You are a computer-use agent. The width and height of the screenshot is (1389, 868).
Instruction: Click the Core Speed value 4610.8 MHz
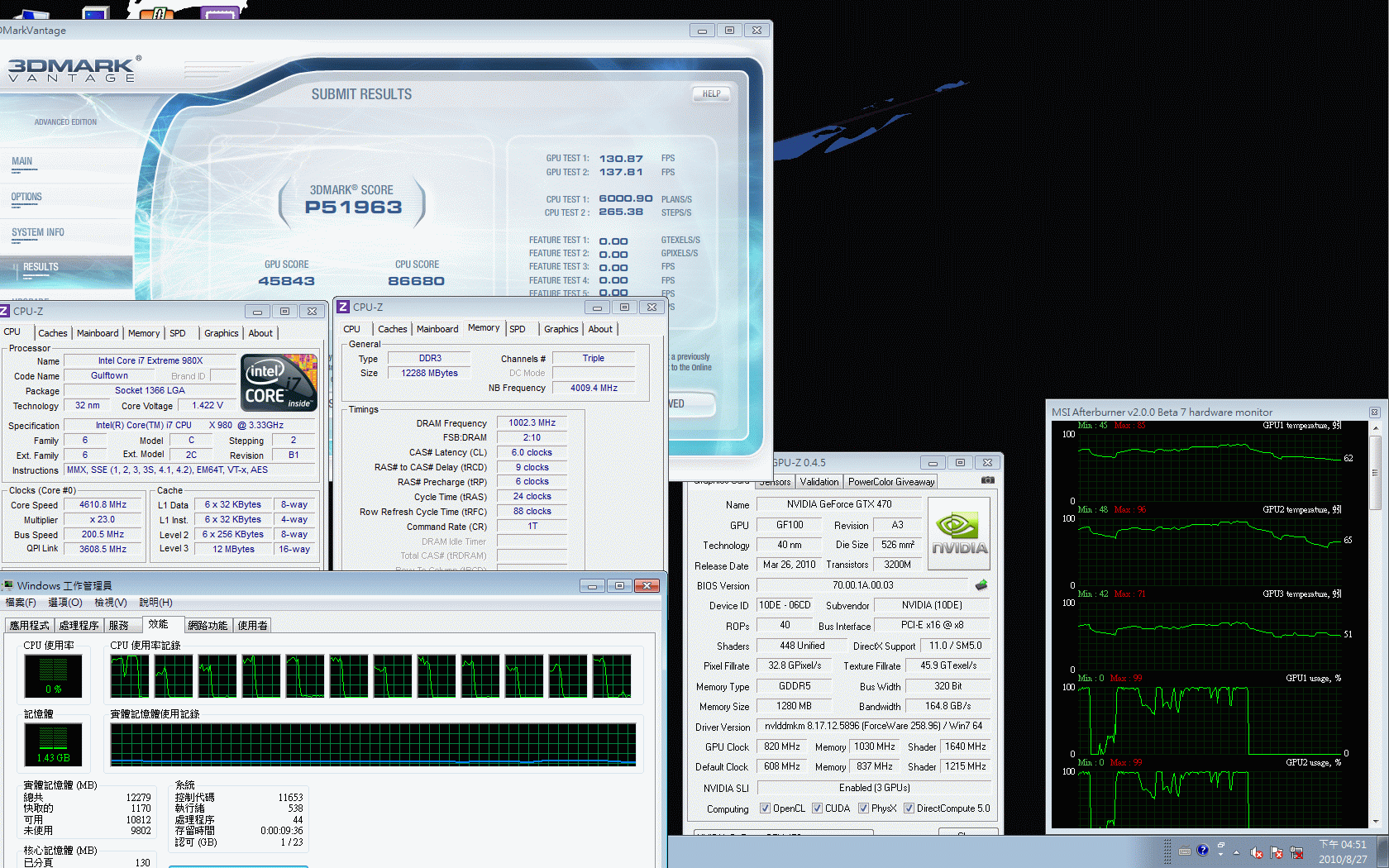coord(103,504)
